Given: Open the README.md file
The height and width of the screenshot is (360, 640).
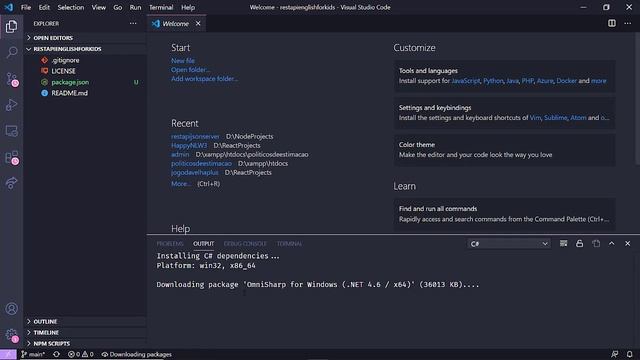Looking at the screenshot, I should click(85, 93).
